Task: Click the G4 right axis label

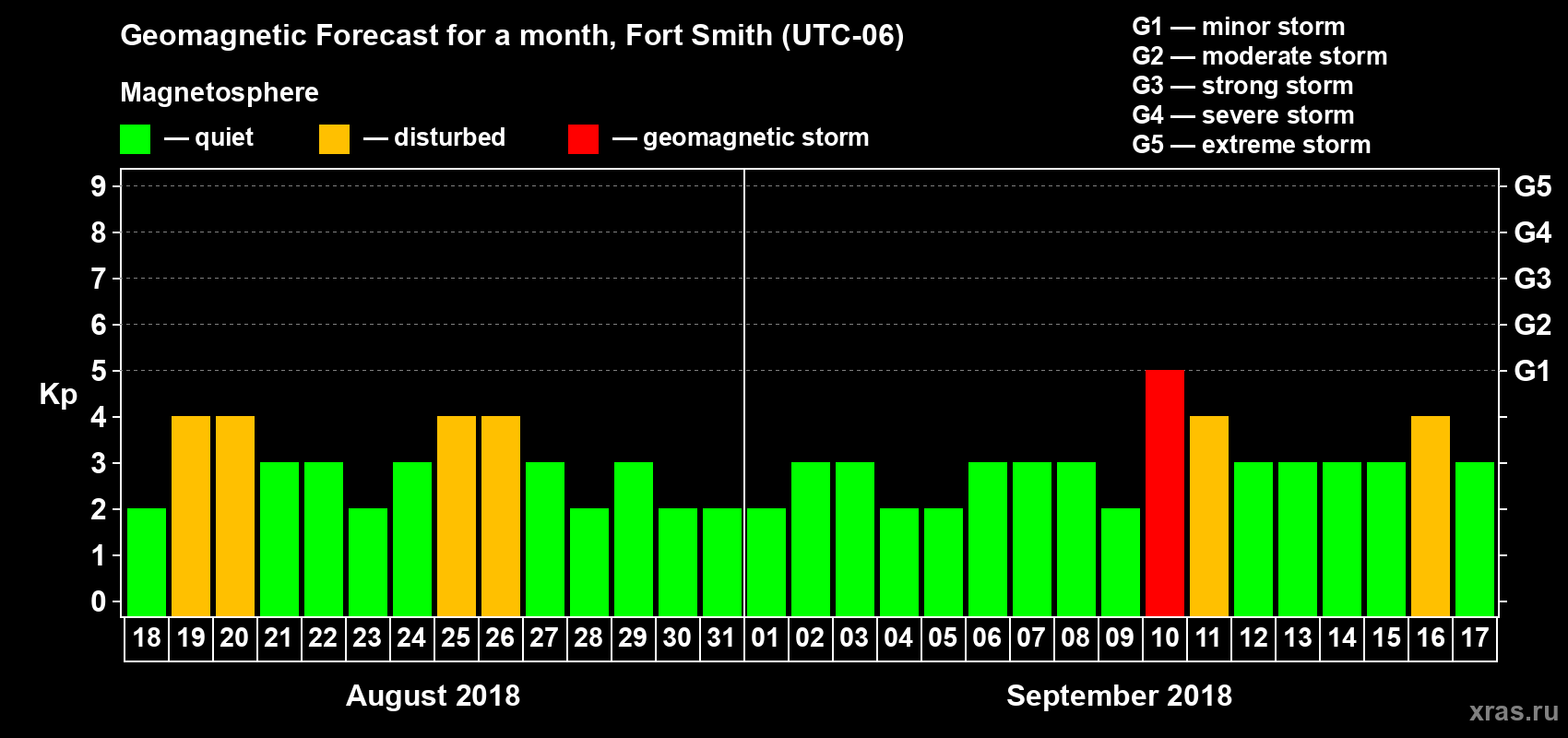Action: (1533, 232)
